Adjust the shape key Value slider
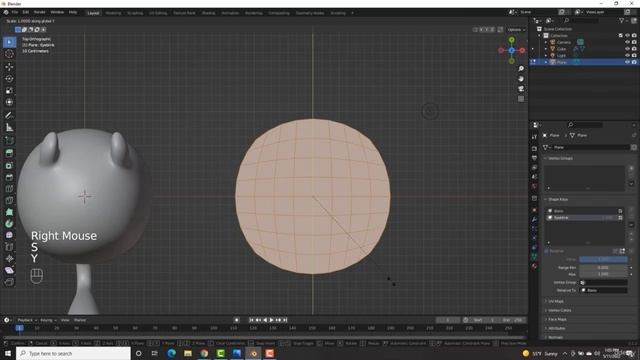 coord(603,259)
